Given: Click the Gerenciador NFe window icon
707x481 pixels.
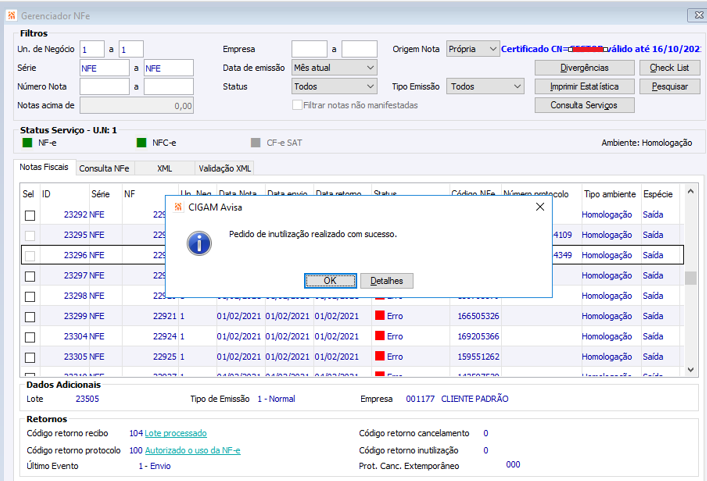Looking at the screenshot, I should [12, 13].
